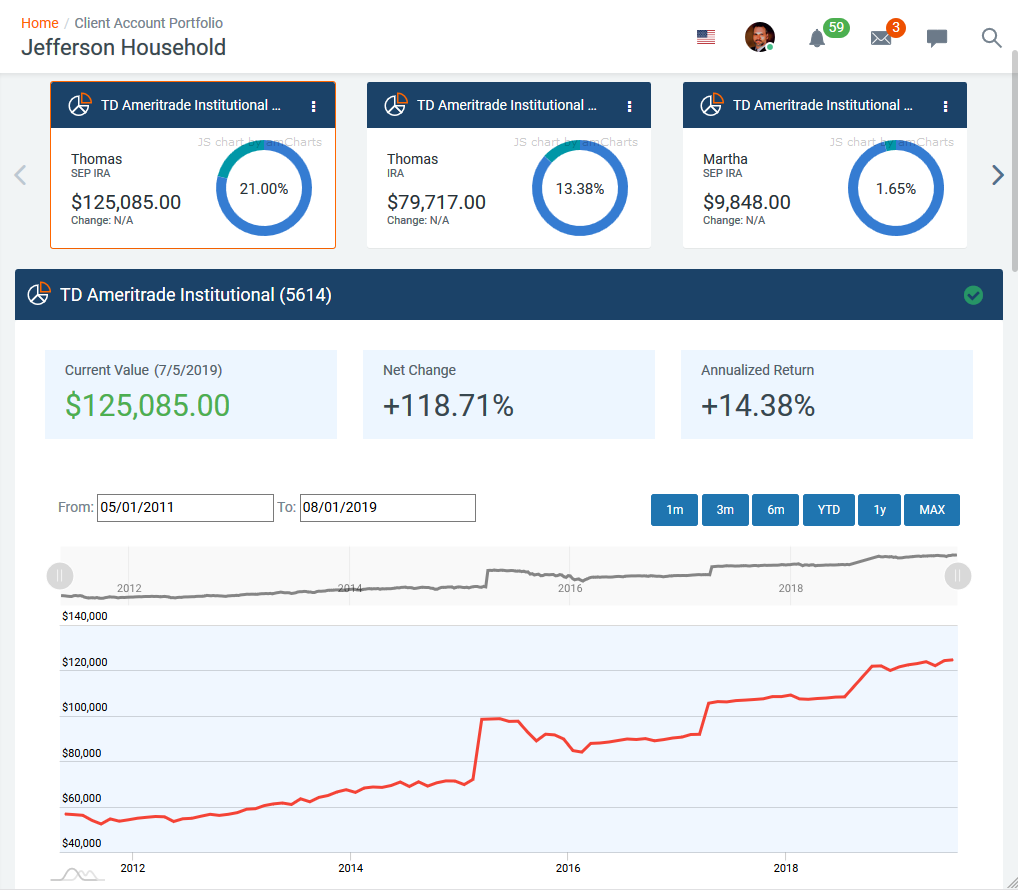Screen dimensions: 1018x890
Task: Click the green Current Value $125,085.00 figure
Action: (147, 406)
